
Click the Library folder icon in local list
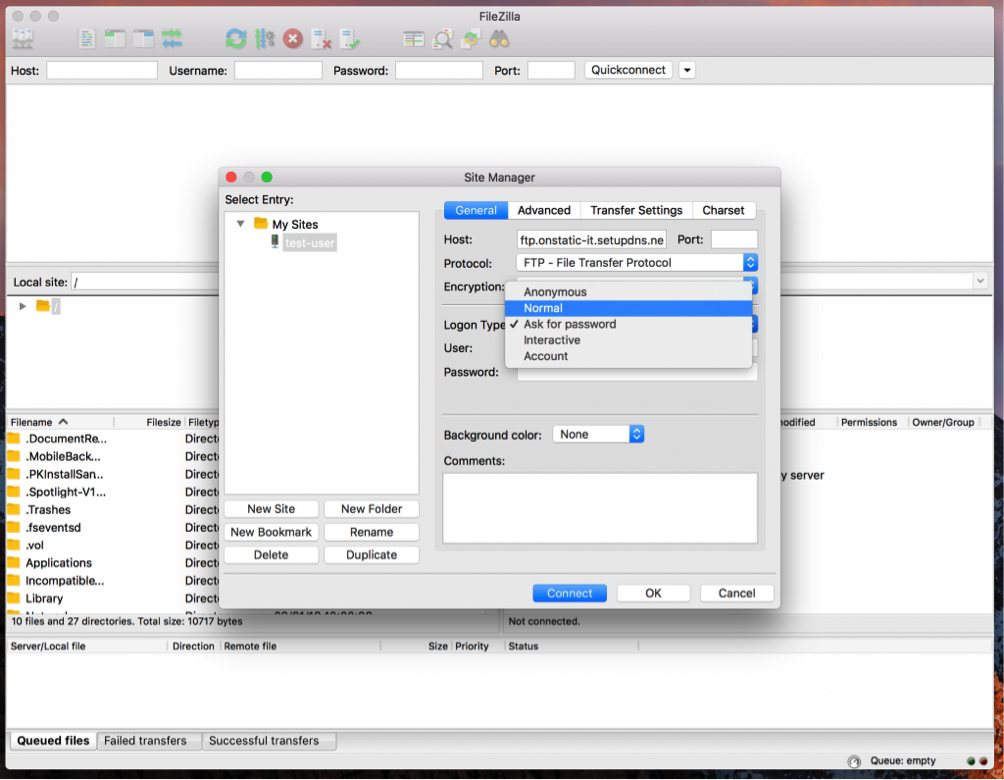[13, 598]
